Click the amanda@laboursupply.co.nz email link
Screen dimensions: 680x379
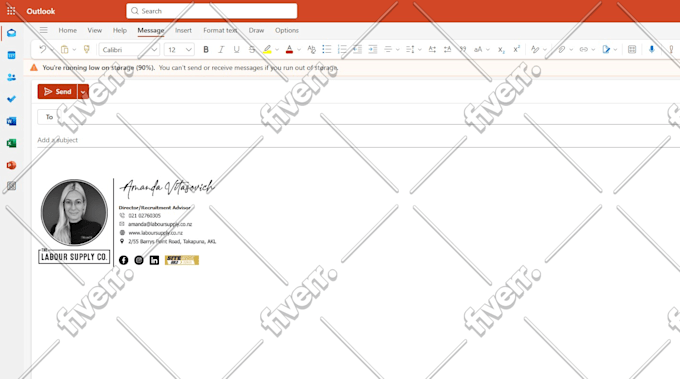coord(160,224)
